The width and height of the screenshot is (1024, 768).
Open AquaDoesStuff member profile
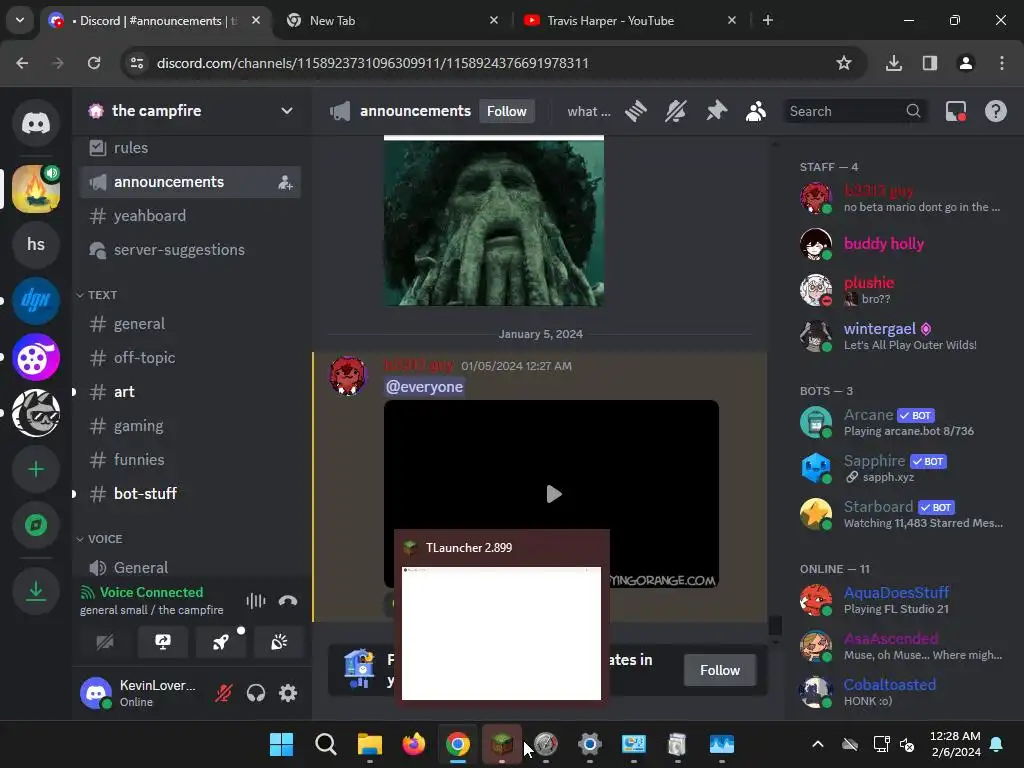click(x=902, y=600)
